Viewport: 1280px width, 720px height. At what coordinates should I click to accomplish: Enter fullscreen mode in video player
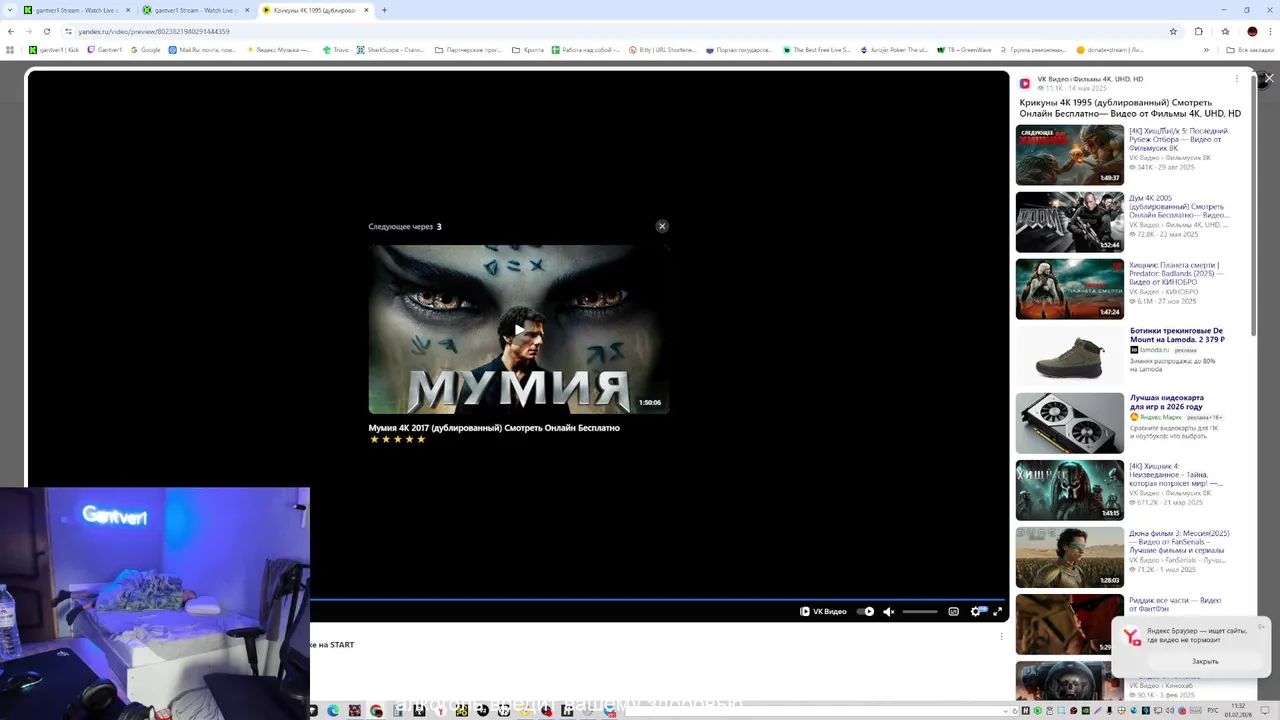click(997, 611)
